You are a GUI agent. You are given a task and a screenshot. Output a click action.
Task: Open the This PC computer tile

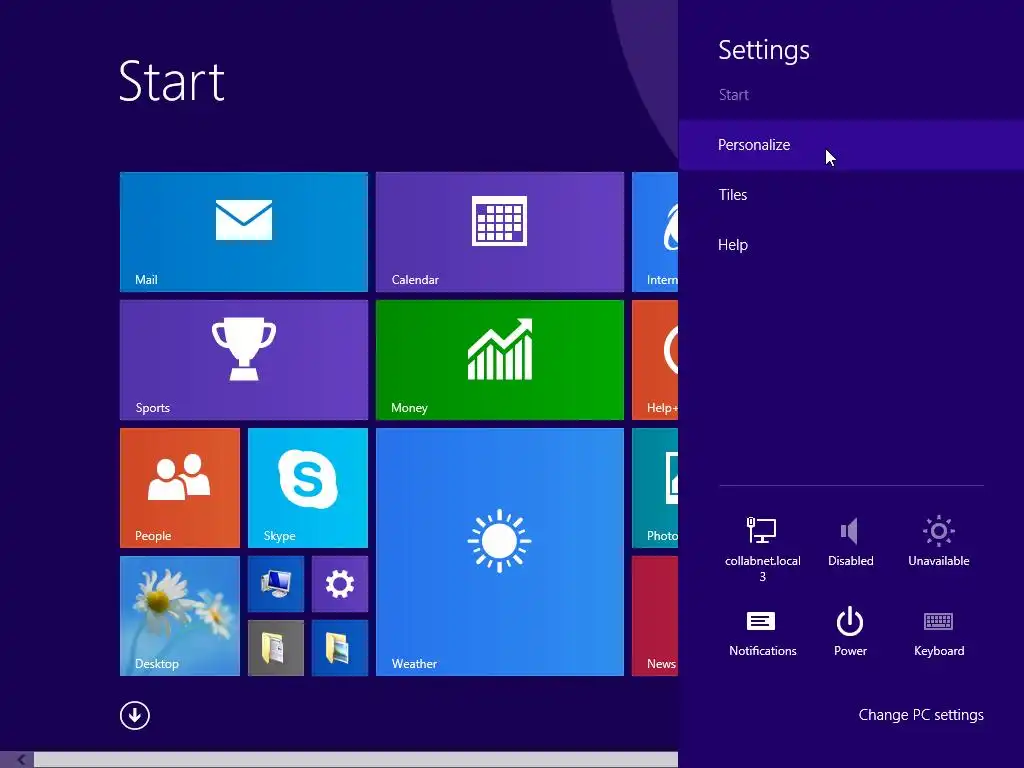click(x=276, y=584)
